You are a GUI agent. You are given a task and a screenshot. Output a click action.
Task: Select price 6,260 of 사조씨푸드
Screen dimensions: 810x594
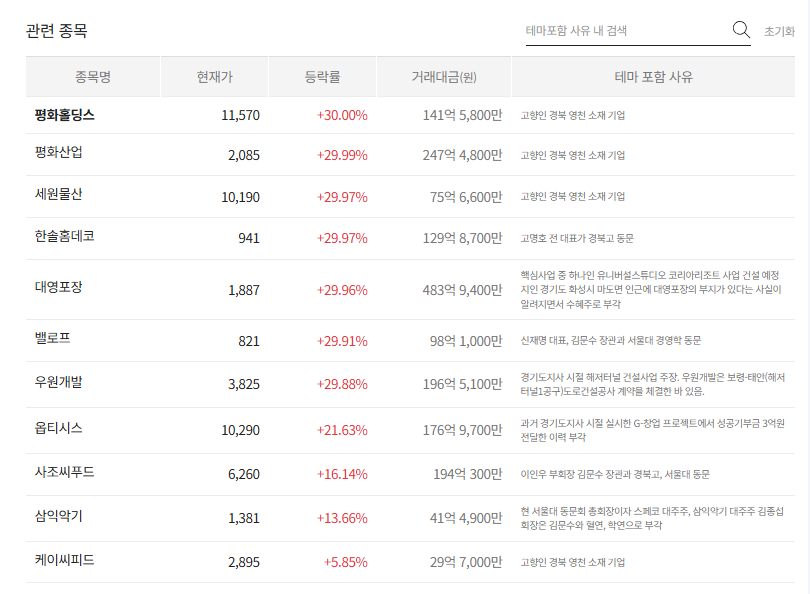pyautogui.click(x=244, y=474)
